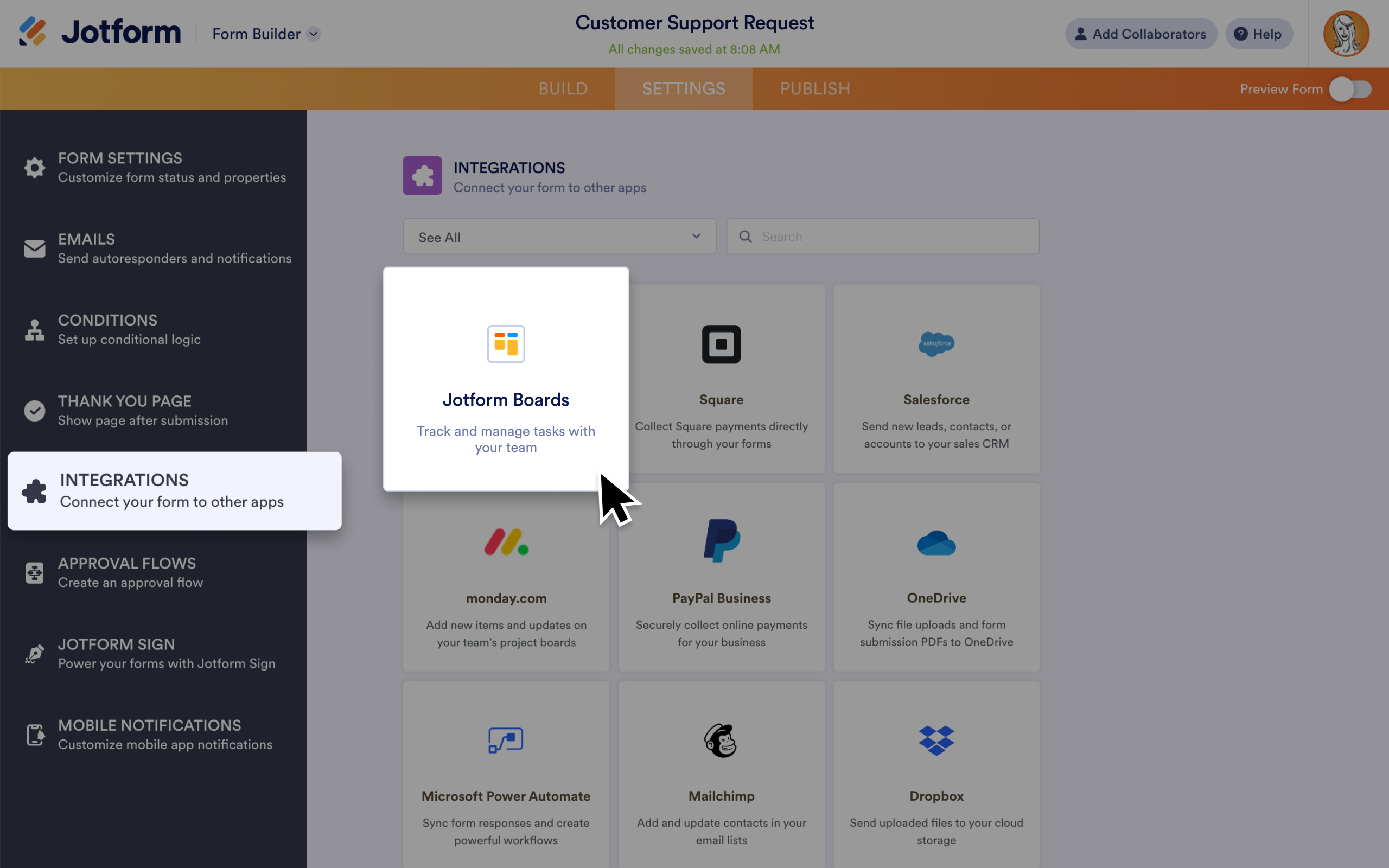Expand the Form Builder chevron menu

pyautogui.click(x=314, y=34)
